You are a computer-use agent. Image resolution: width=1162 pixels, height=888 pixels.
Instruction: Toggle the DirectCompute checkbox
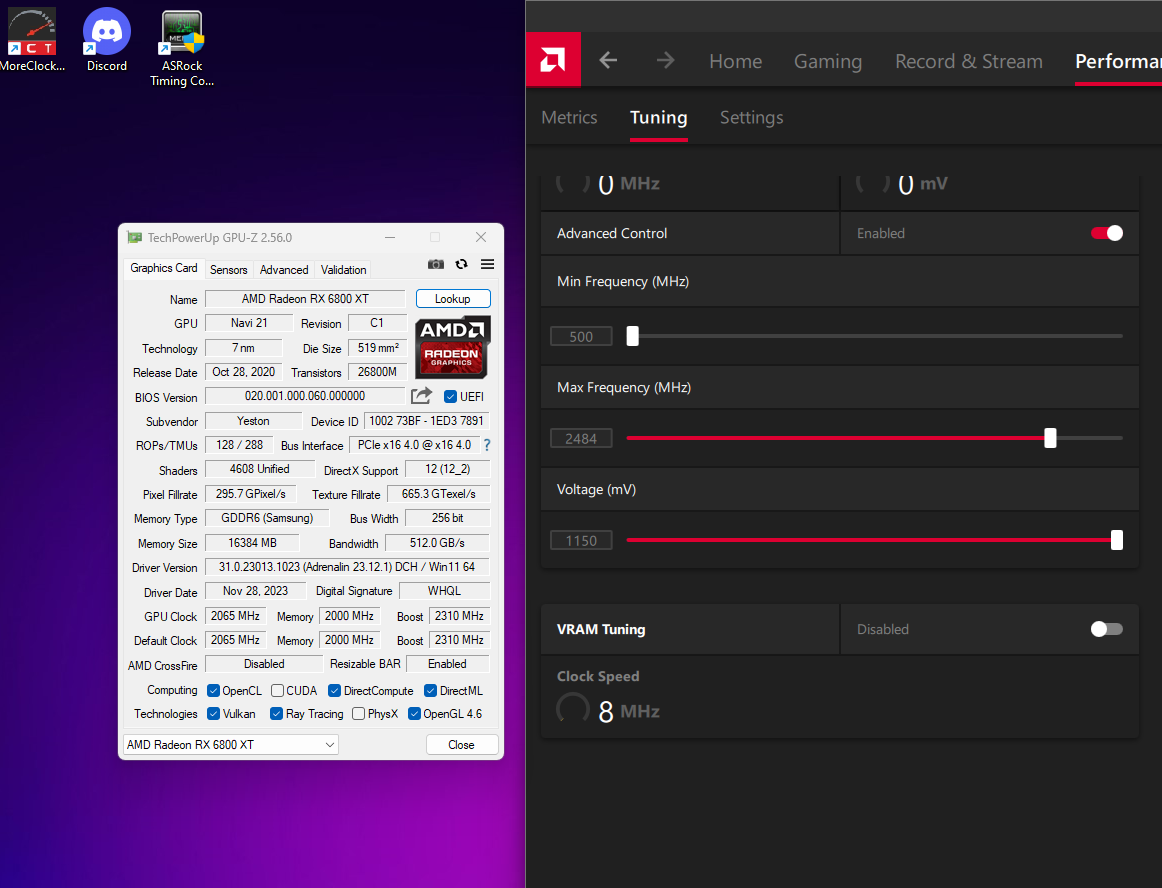click(x=334, y=690)
